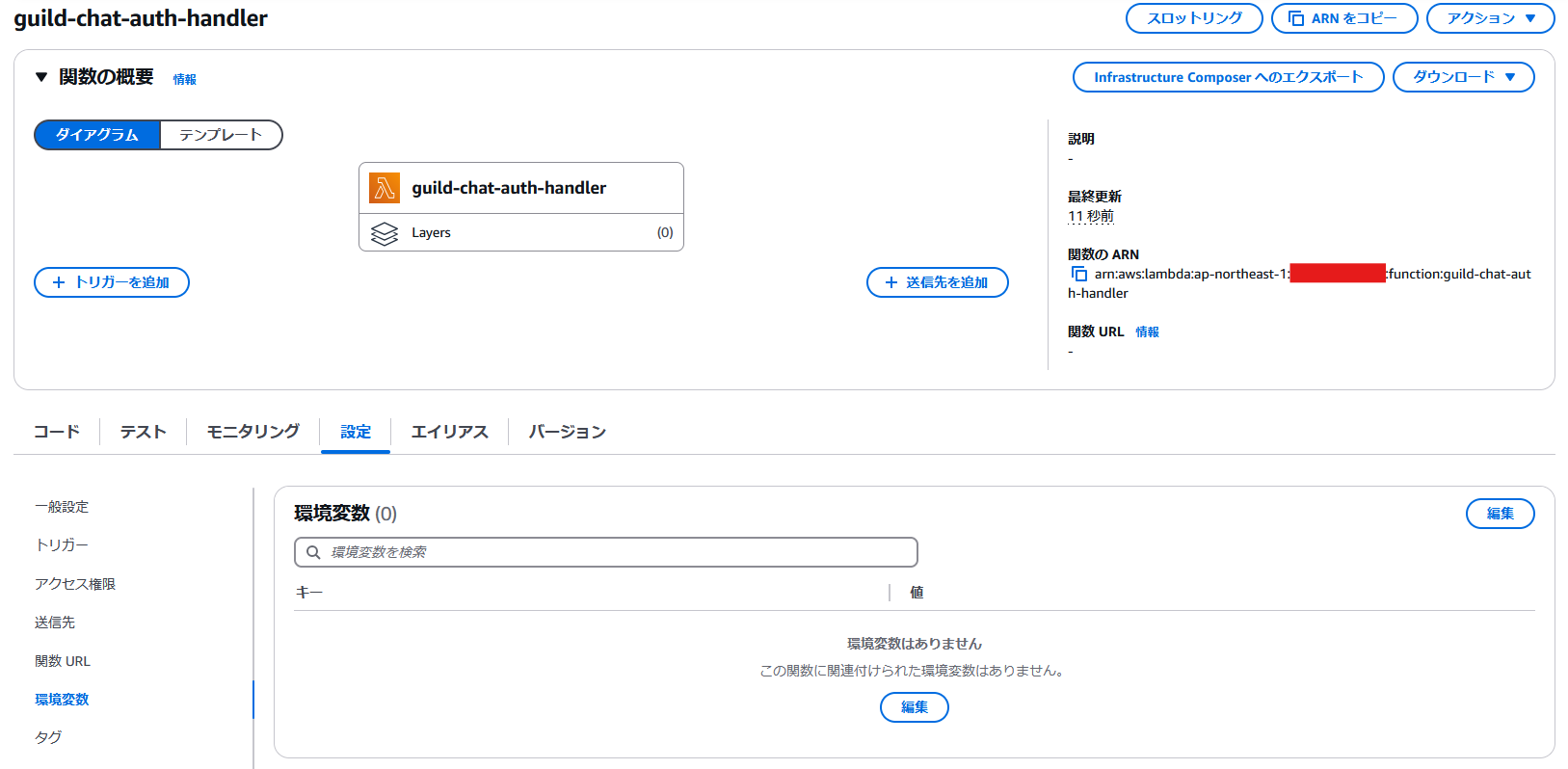Click the page heading guild-chat-auth-handler

(x=141, y=18)
